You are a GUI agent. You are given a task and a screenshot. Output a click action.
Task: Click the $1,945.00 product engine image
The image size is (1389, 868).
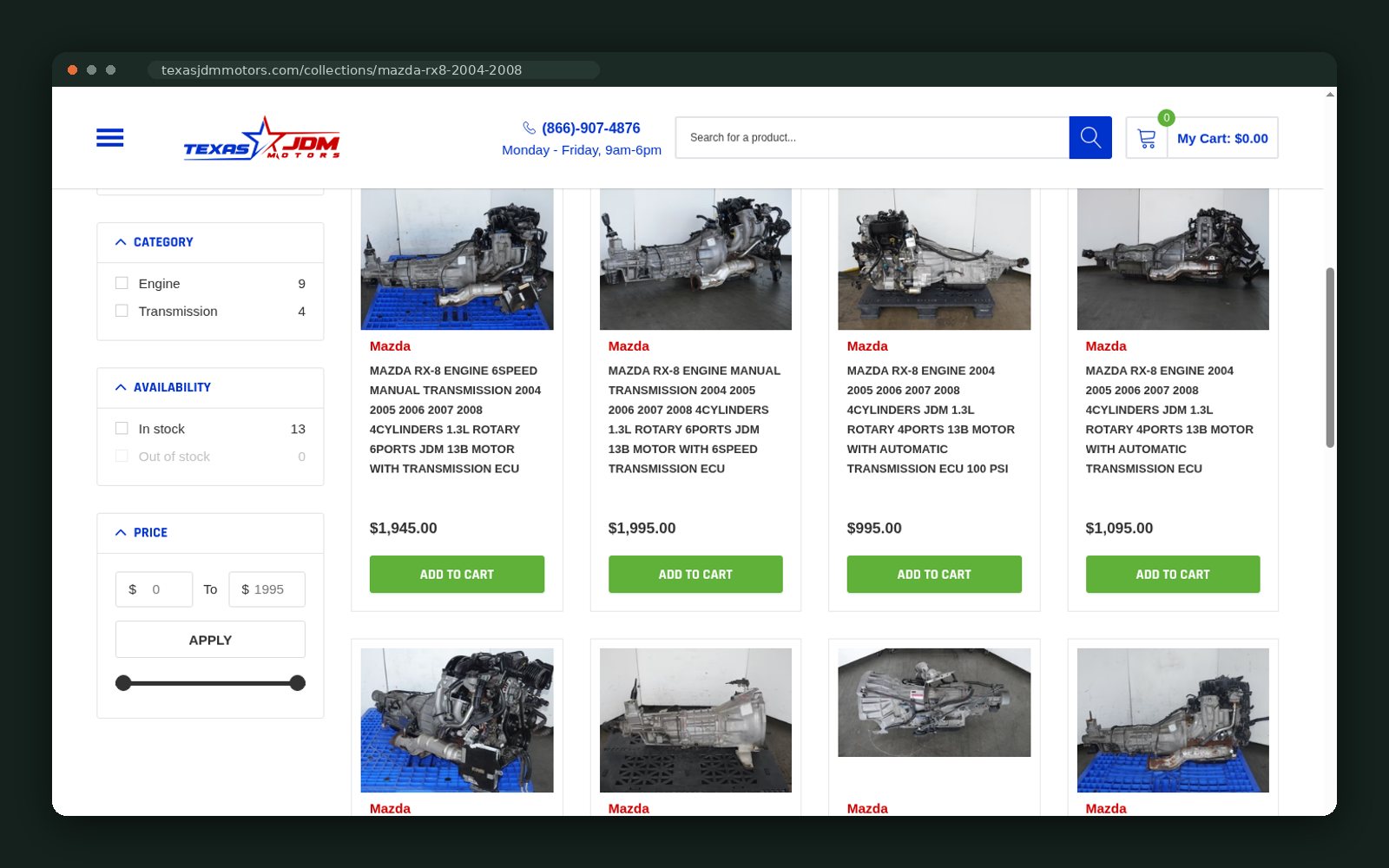457,260
